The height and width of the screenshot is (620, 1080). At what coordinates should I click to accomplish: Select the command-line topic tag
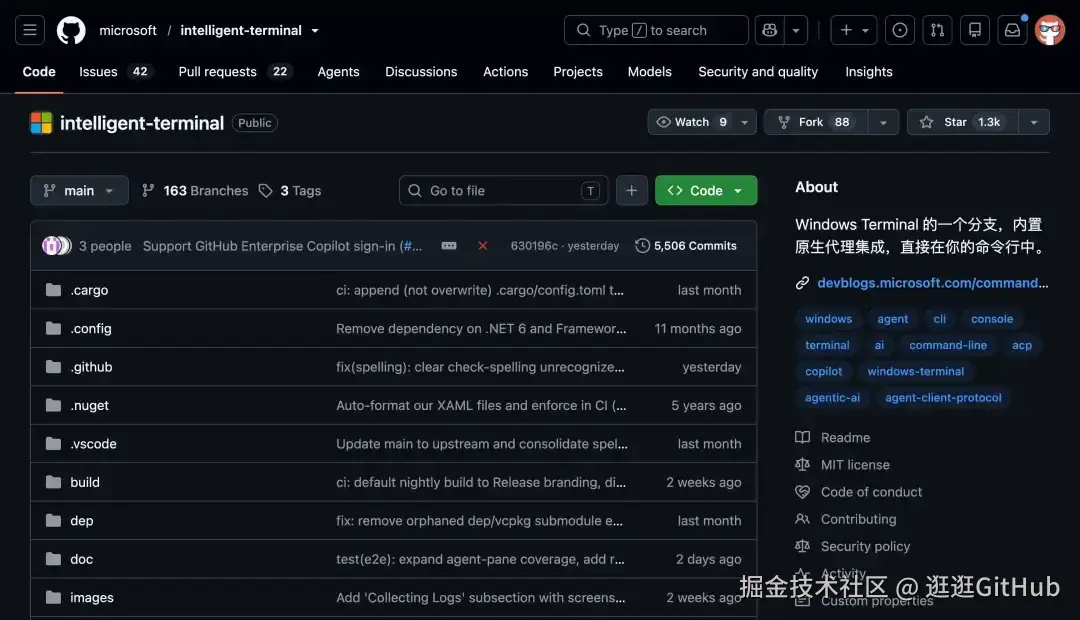948,345
